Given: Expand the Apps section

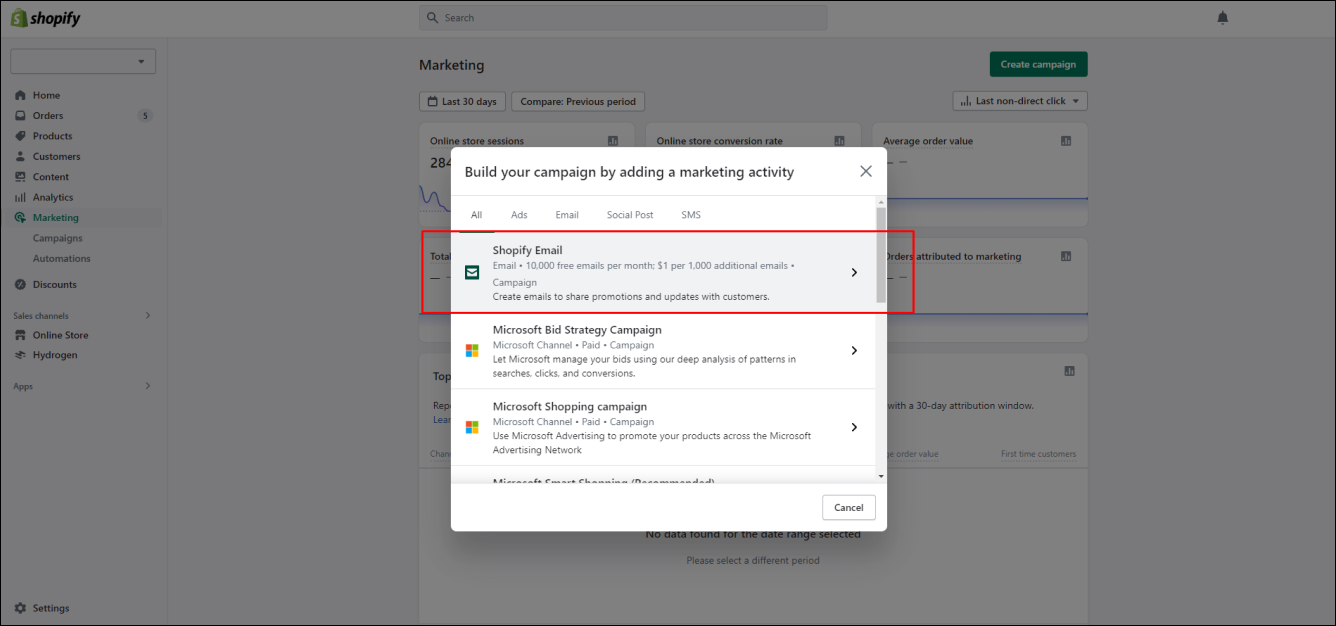Looking at the screenshot, I should coord(148,386).
